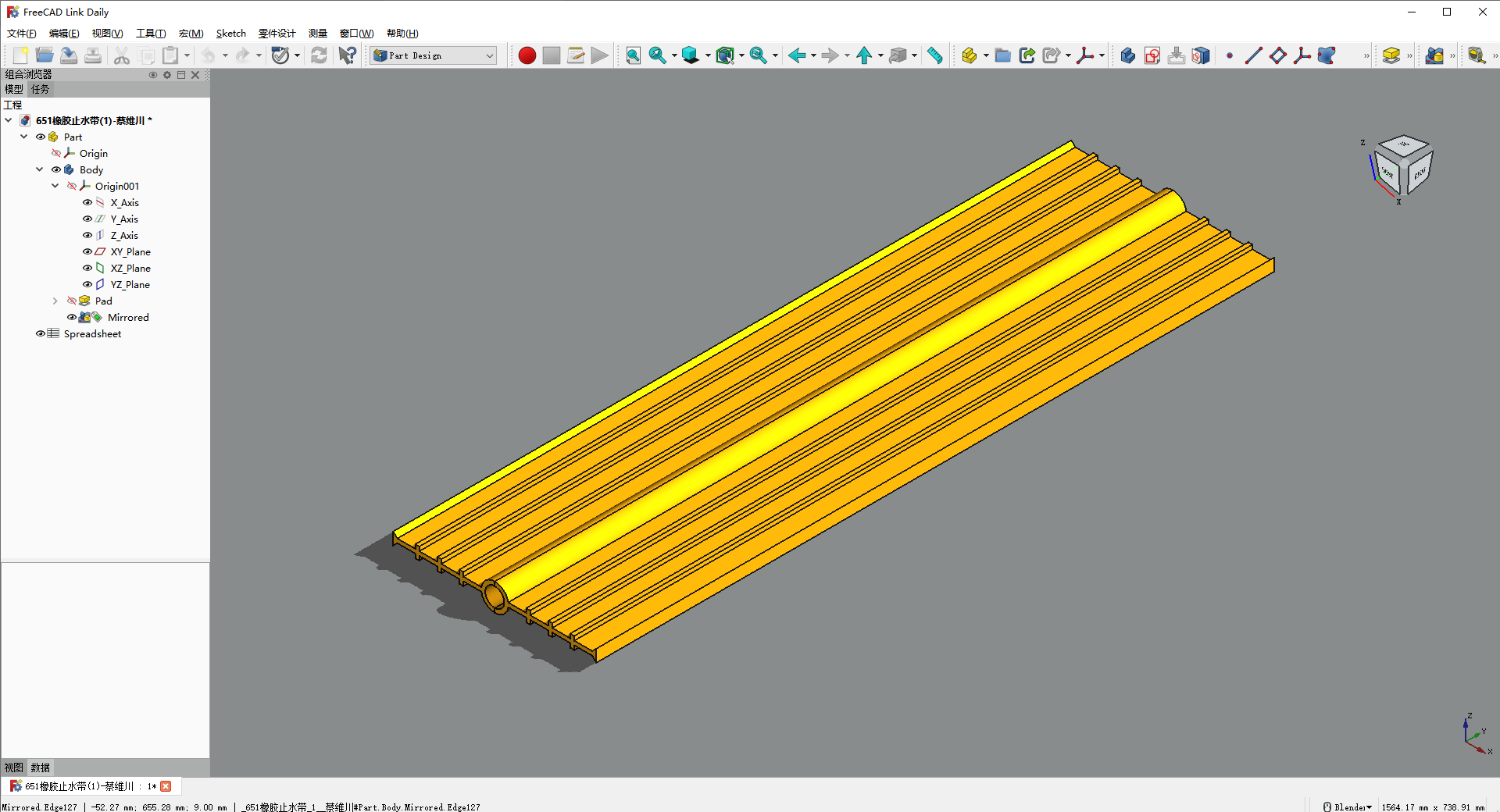
Task: Open the Sketch menu
Action: (230, 34)
